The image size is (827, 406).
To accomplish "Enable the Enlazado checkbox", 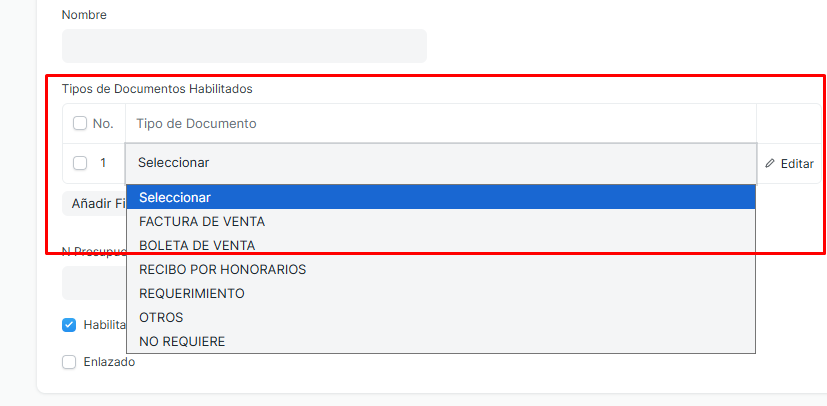I will (x=69, y=362).
